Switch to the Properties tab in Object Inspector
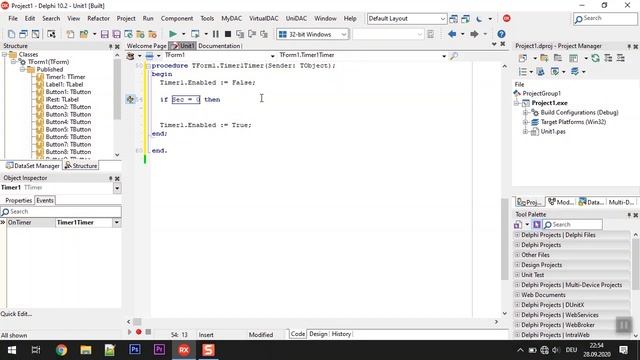The height and width of the screenshot is (360, 640). (18, 200)
